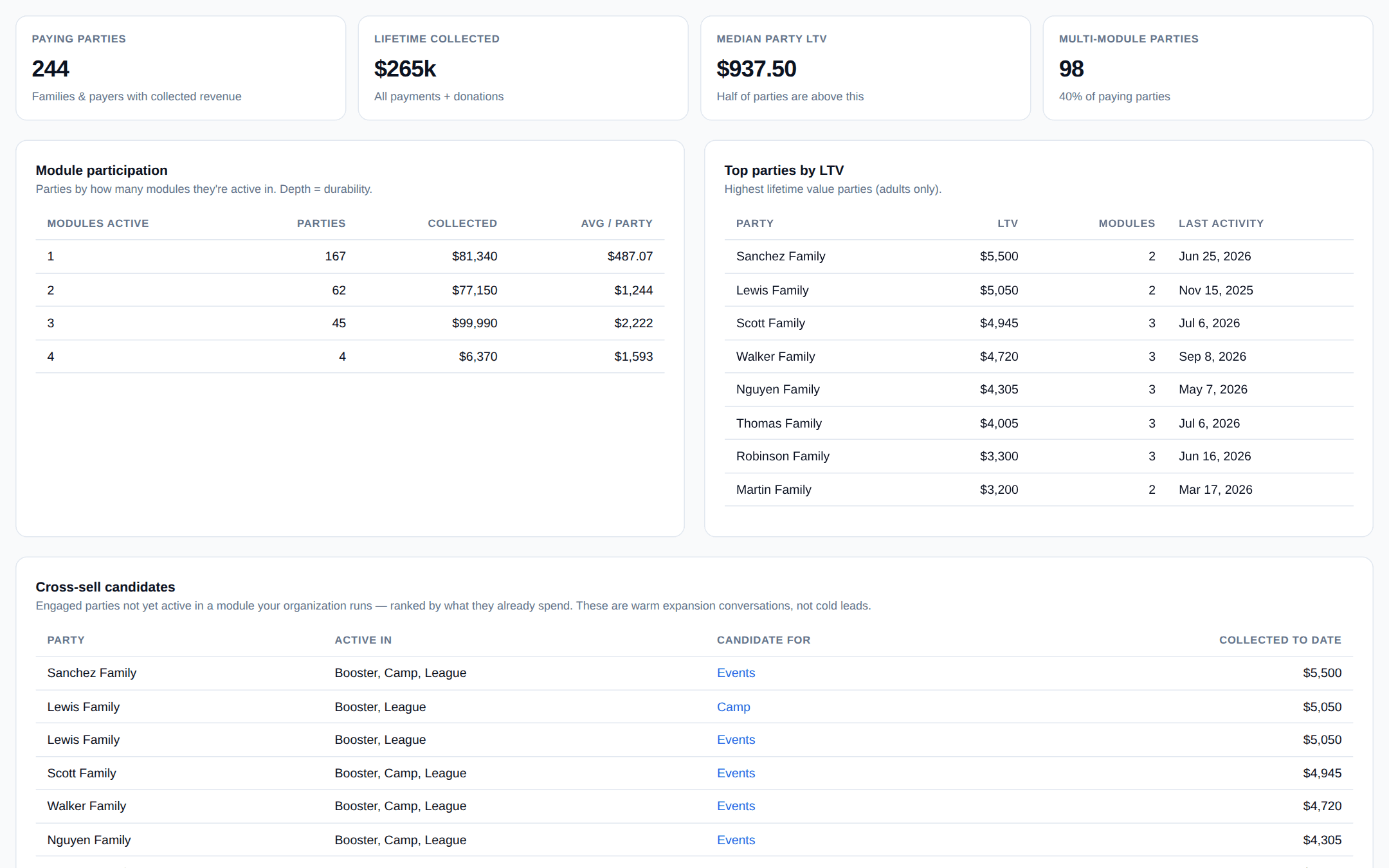Viewport: 1389px width, 868px height.
Task: Select the Active In column header
Action: pyautogui.click(x=363, y=640)
